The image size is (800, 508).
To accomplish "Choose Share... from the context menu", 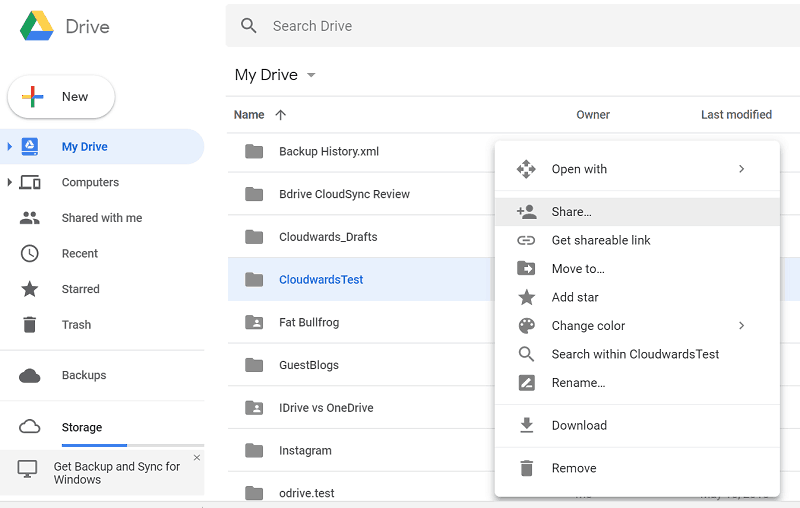I will [x=637, y=212].
